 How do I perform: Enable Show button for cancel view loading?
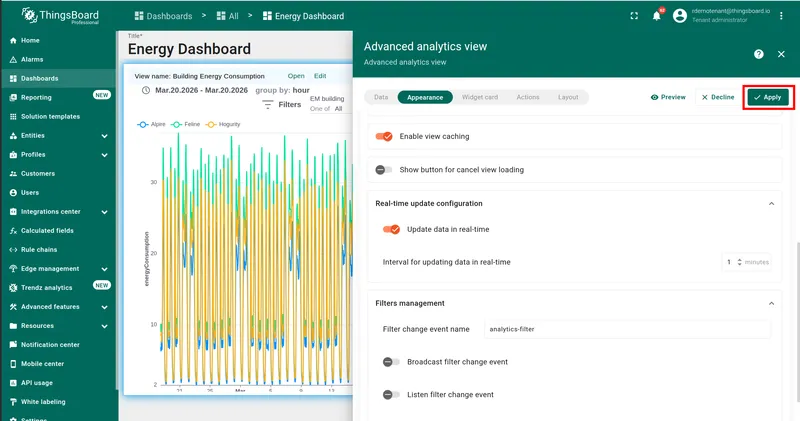(x=384, y=170)
